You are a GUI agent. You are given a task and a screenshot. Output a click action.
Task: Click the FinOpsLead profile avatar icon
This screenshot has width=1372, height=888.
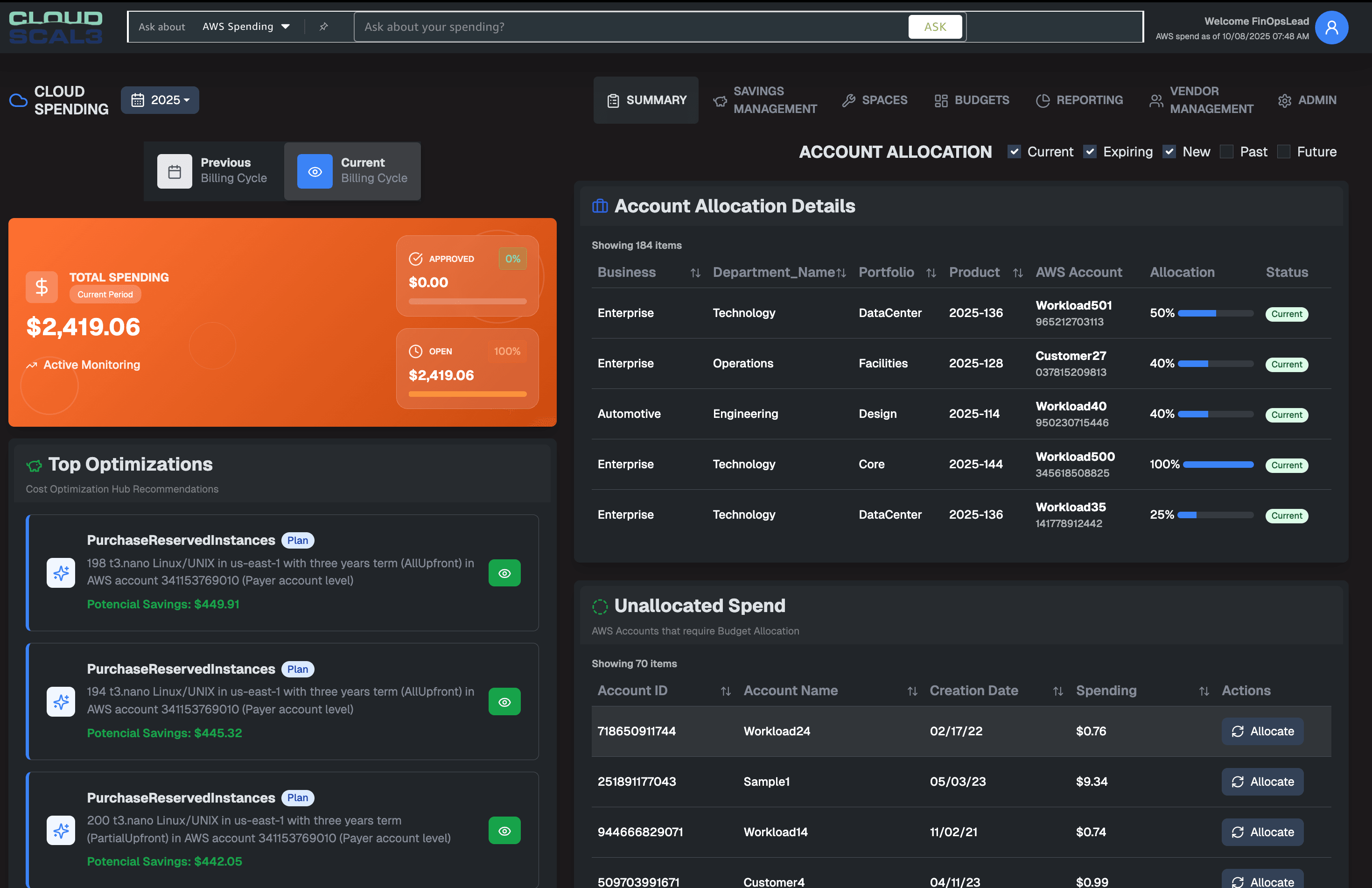coord(1332,27)
